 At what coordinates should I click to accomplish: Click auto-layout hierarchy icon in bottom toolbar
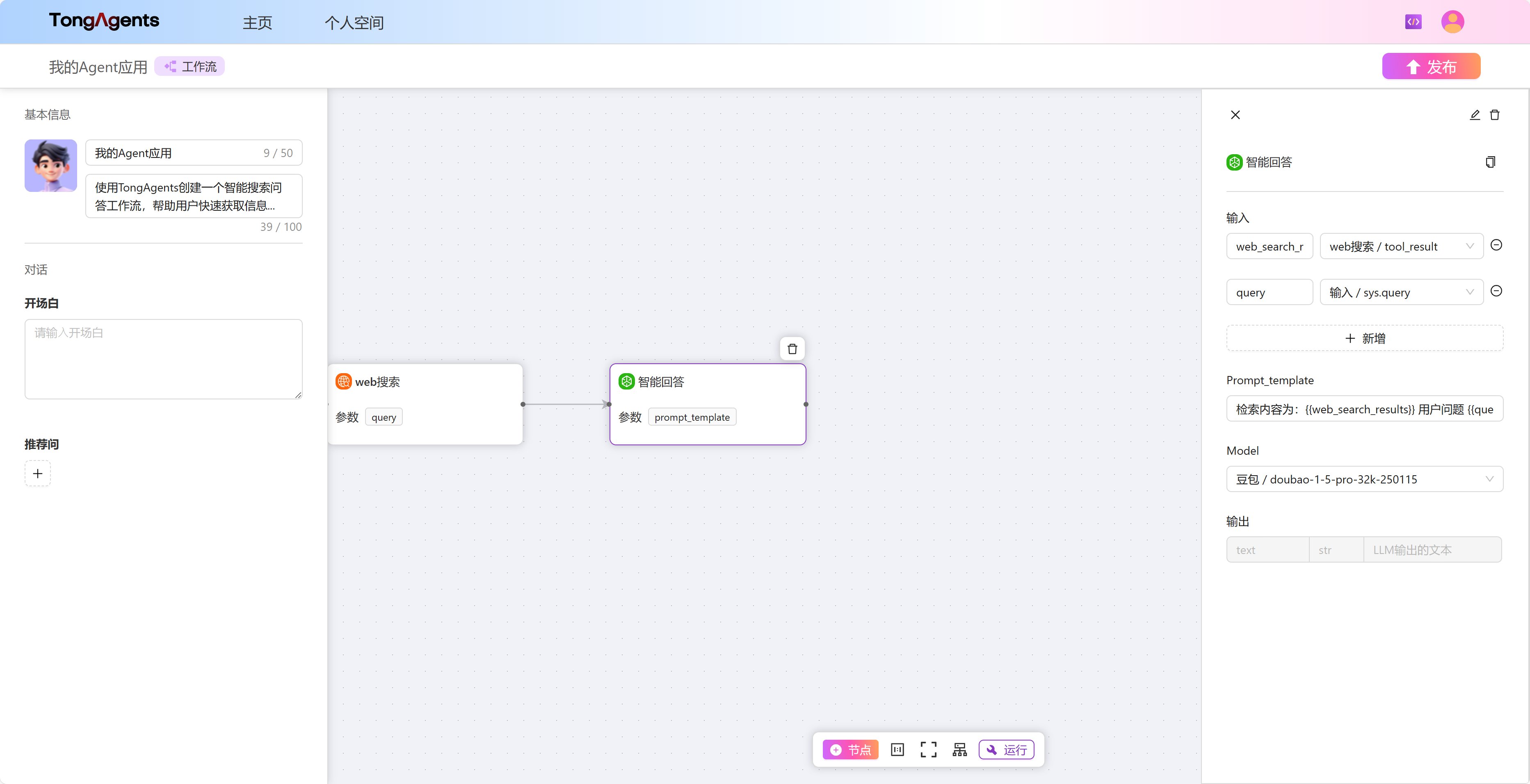pos(960,750)
